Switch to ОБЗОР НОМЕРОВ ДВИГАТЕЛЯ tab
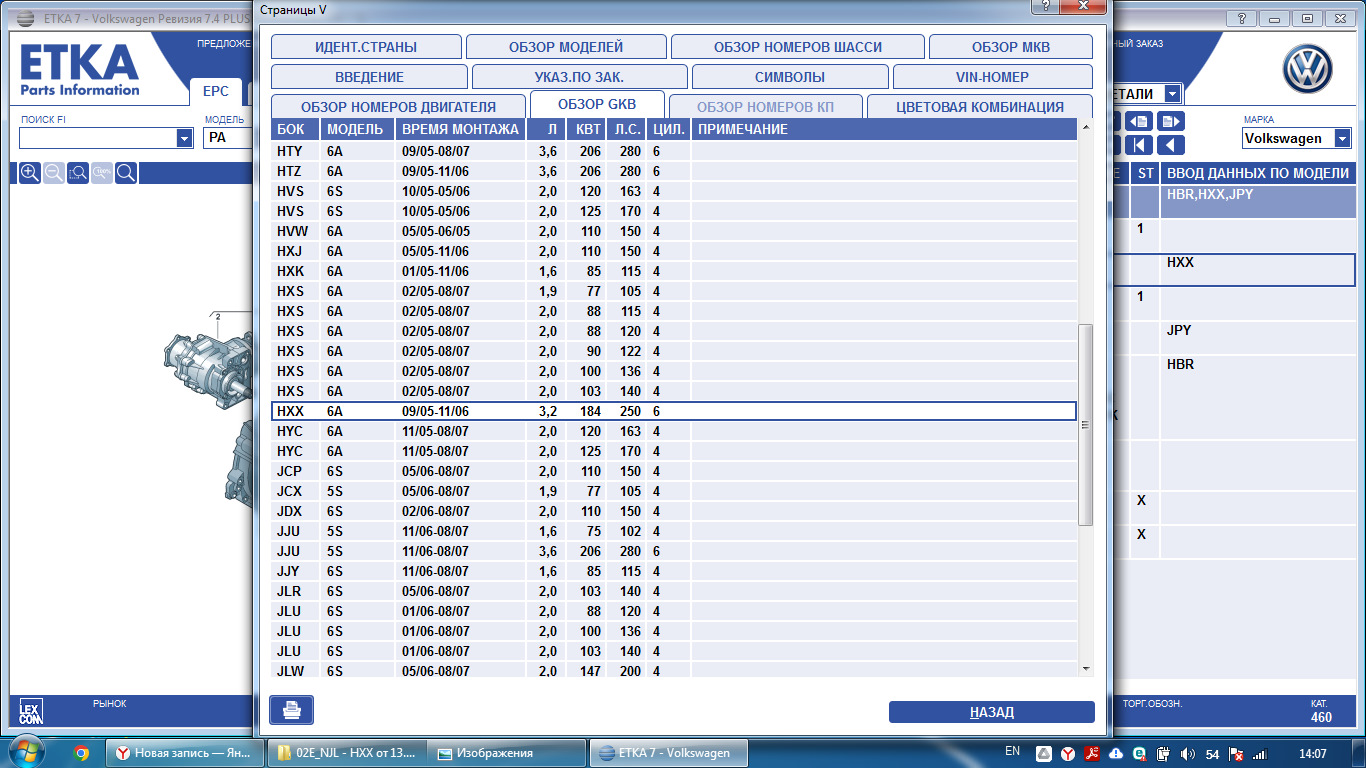The image size is (1366, 768). click(x=398, y=107)
